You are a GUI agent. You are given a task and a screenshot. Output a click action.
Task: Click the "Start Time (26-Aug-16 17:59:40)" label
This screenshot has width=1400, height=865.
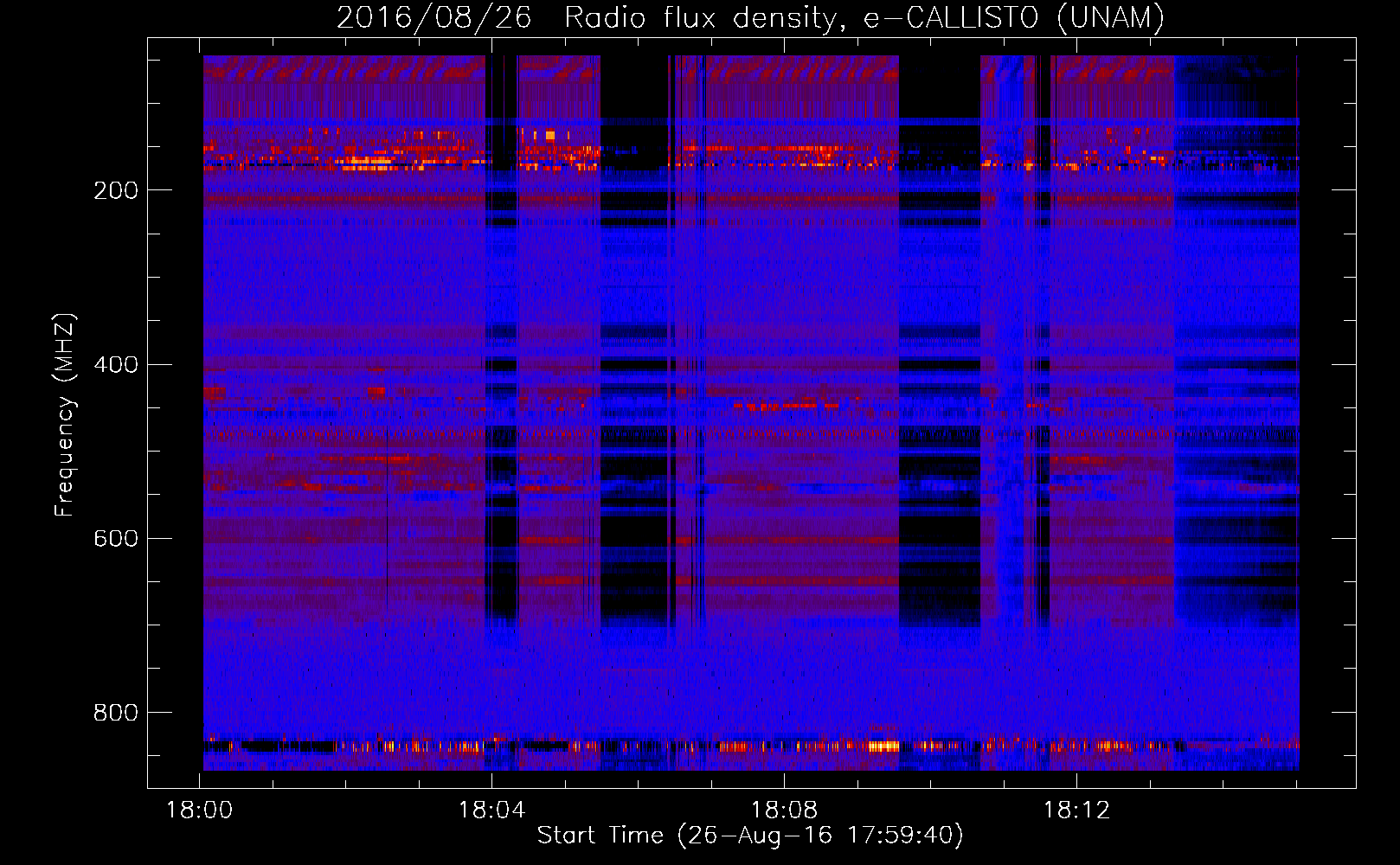(x=750, y=836)
